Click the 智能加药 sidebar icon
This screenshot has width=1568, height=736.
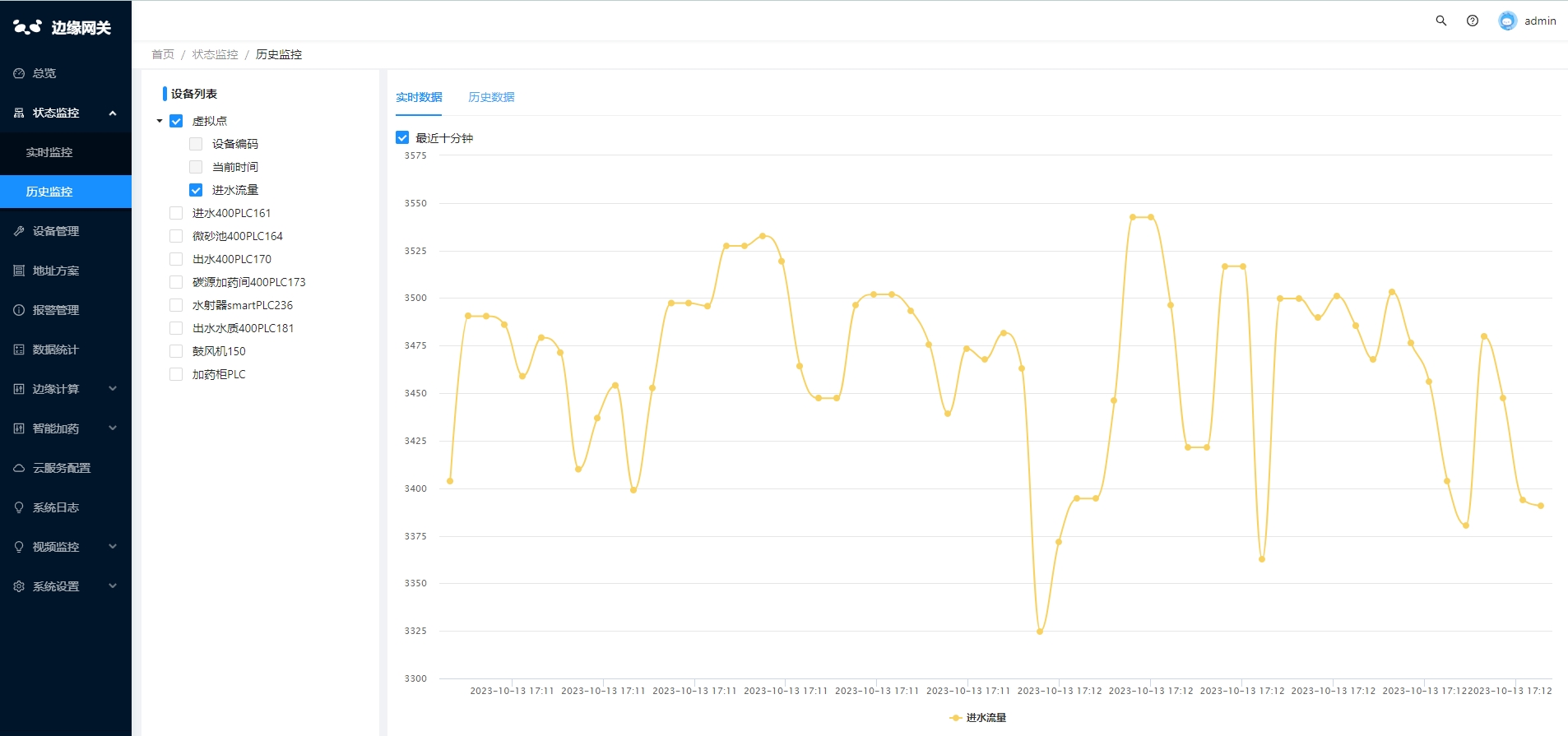pyautogui.click(x=19, y=428)
